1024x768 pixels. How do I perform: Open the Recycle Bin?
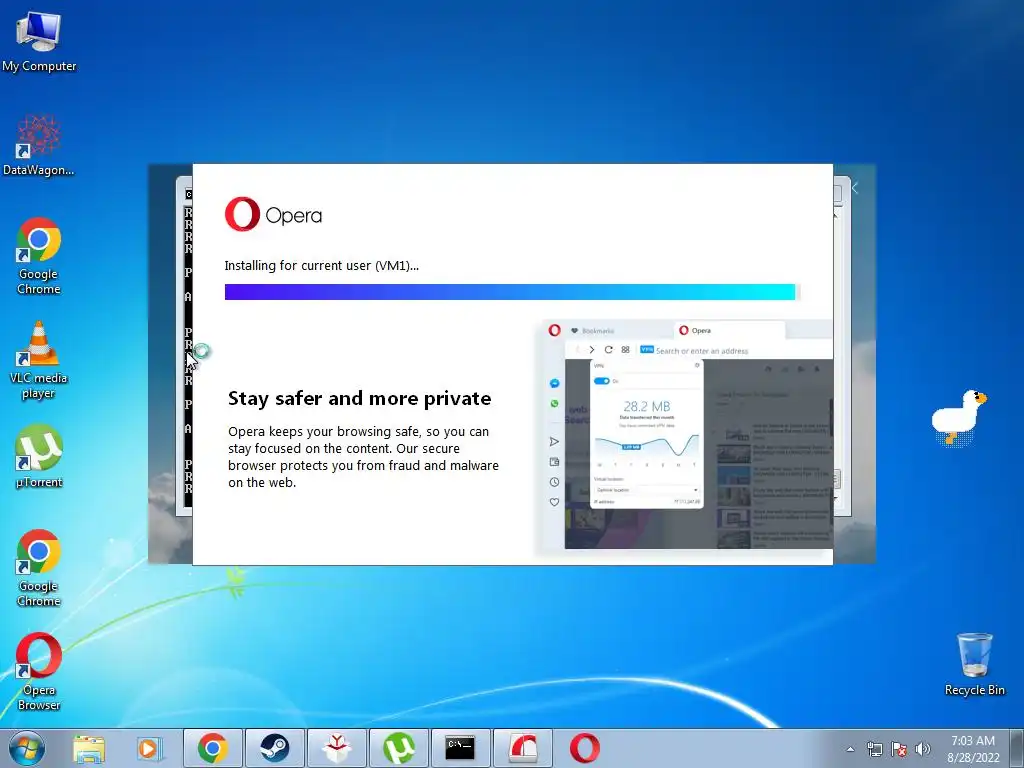[x=974, y=664]
